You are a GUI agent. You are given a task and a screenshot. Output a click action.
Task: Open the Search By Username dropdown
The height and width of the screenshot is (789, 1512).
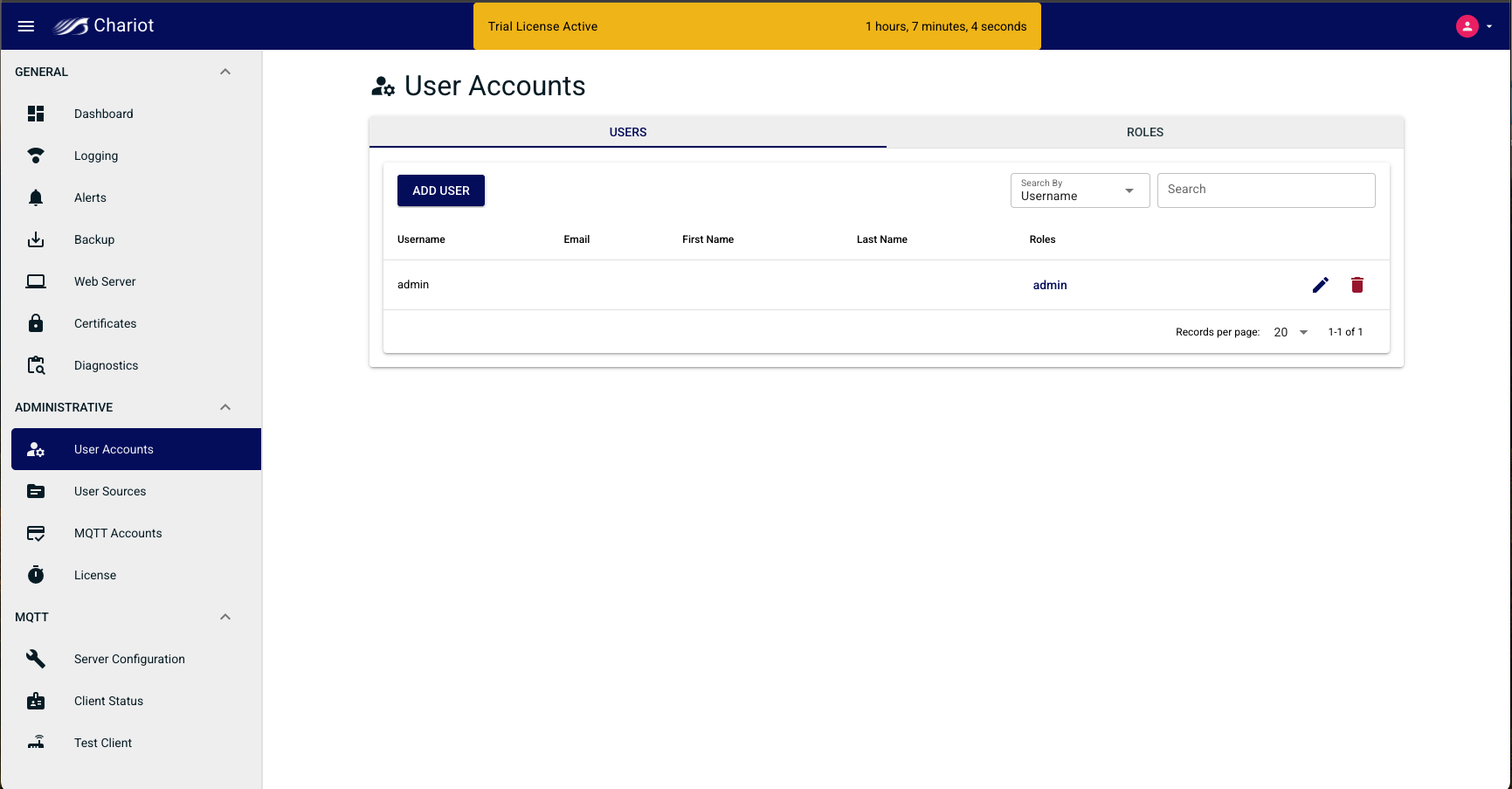tap(1080, 190)
